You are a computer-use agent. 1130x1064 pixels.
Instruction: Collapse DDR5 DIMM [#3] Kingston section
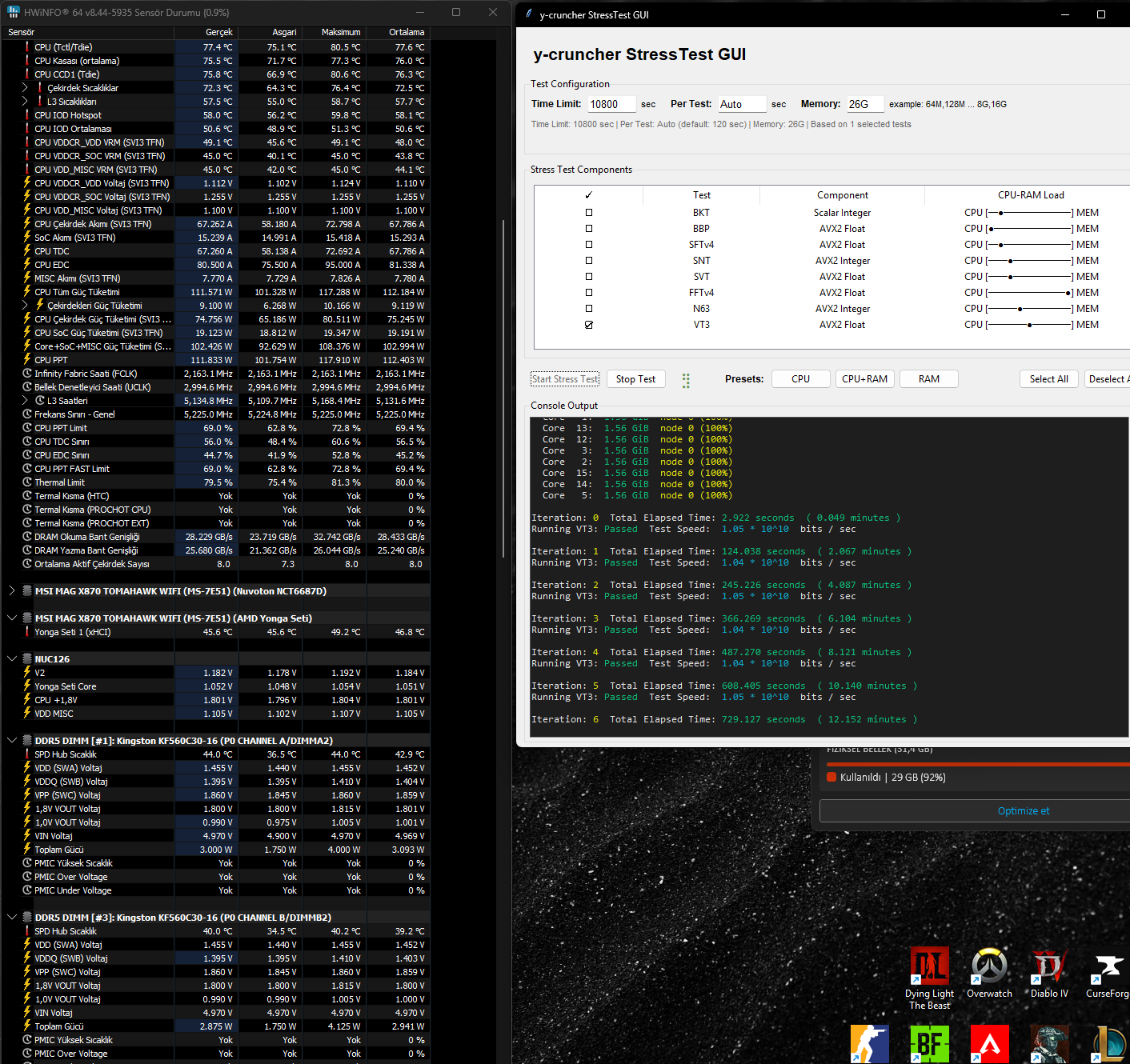[12, 918]
